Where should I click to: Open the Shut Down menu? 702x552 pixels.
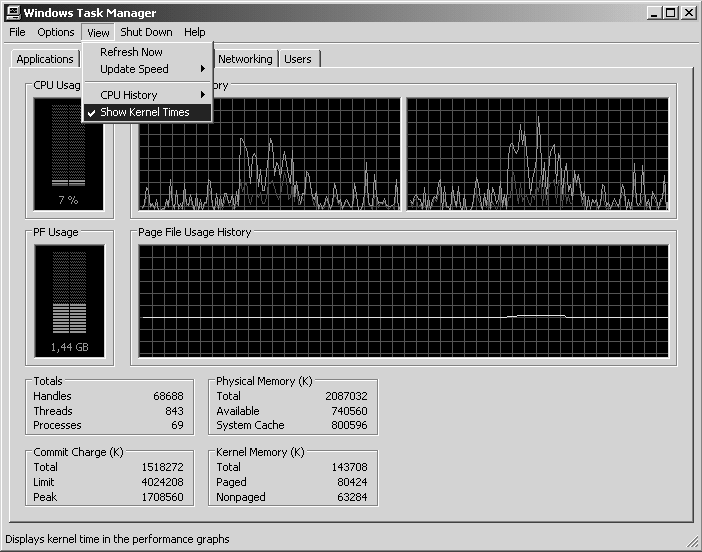146,32
